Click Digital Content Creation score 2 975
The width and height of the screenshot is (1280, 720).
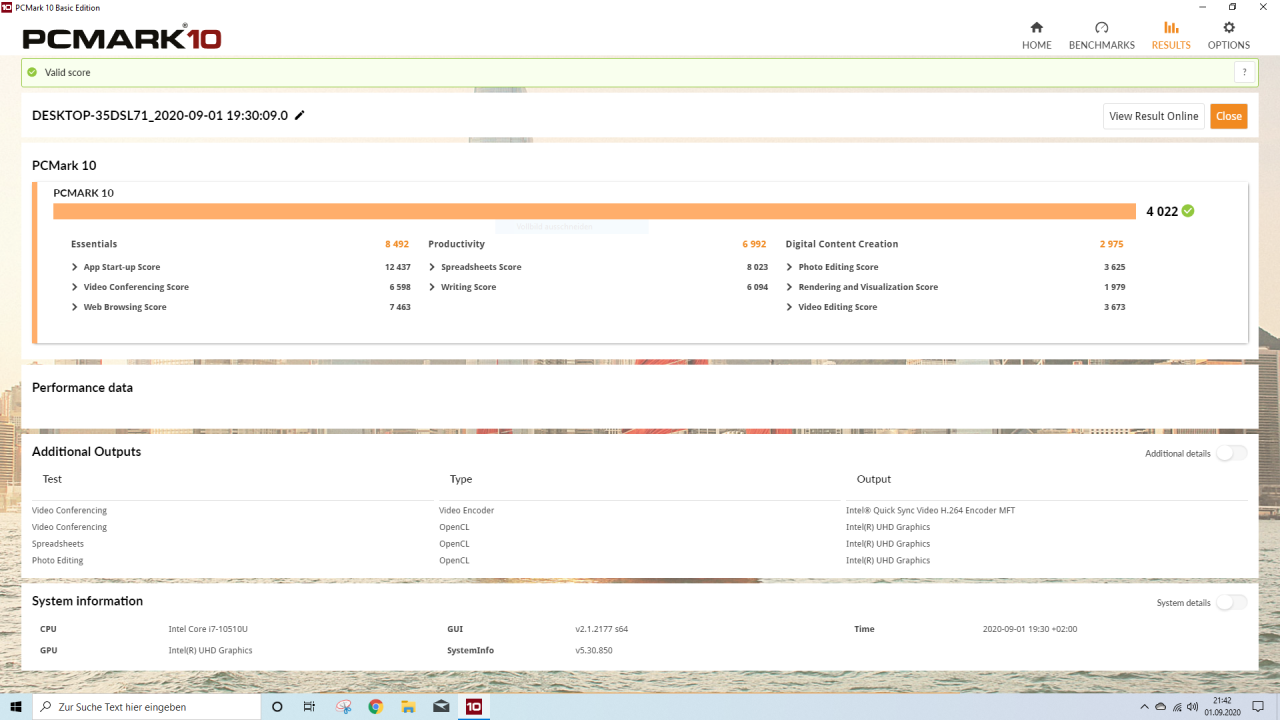point(1112,244)
